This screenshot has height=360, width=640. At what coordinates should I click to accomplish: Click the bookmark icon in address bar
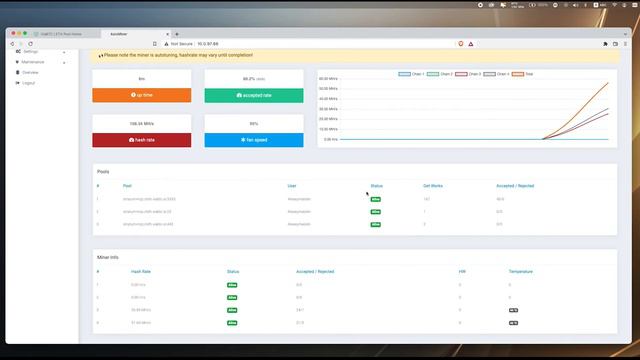coord(155,44)
